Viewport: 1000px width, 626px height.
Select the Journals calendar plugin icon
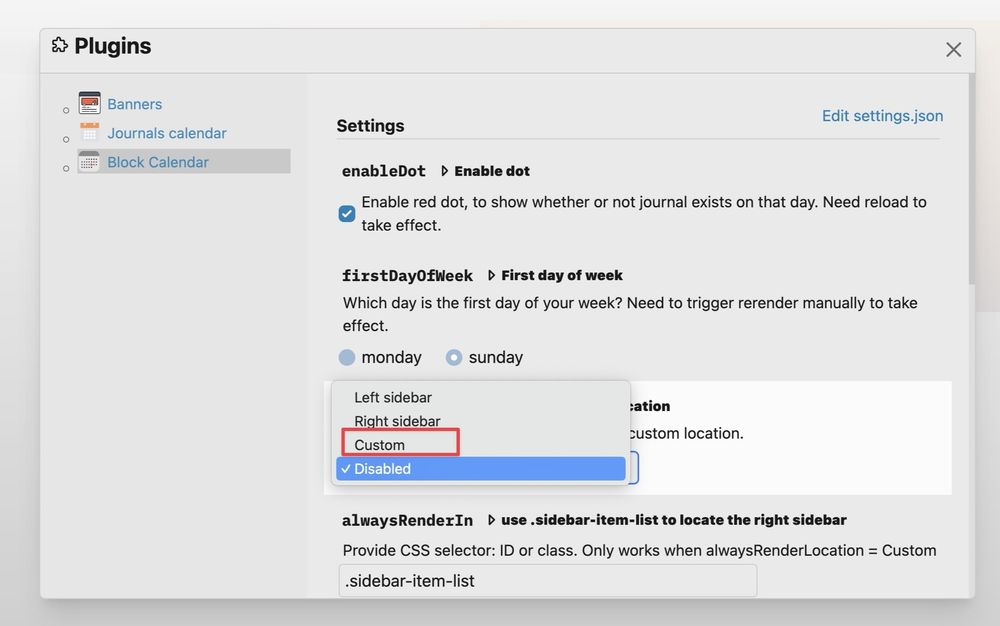point(89,133)
